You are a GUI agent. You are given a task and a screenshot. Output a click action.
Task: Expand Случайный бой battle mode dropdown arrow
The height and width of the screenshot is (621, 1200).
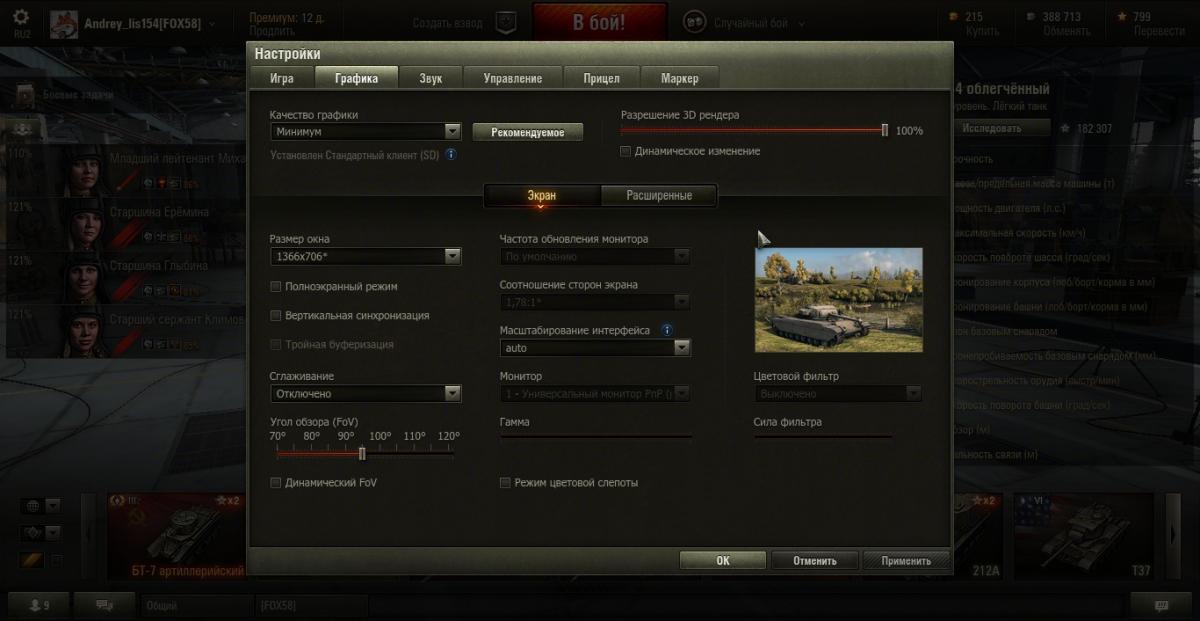pos(800,23)
